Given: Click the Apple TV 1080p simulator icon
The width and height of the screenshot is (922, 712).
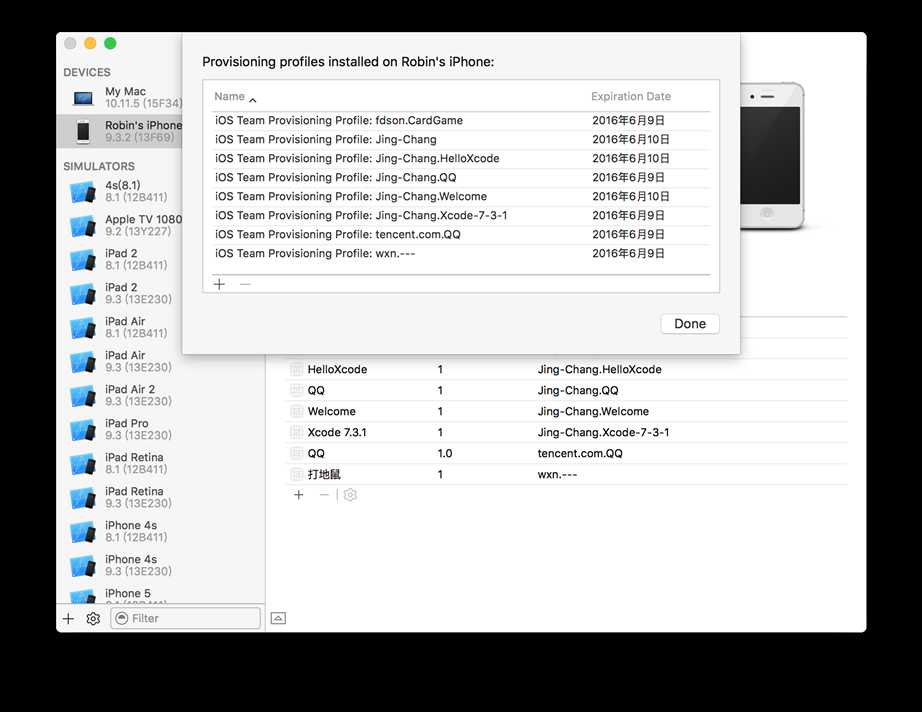Looking at the screenshot, I should (82, 226).
